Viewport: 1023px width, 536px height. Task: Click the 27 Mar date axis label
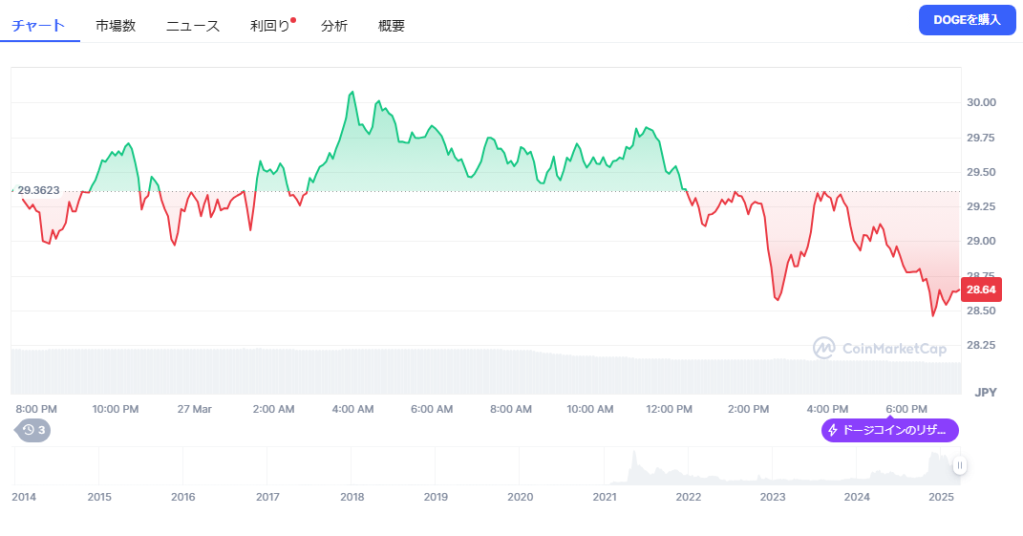[194, 409]
